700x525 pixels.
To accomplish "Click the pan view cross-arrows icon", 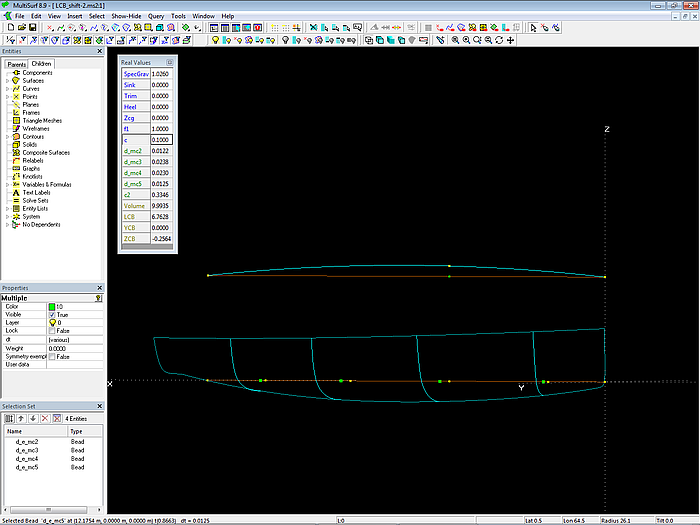I will tap(511, 40).
